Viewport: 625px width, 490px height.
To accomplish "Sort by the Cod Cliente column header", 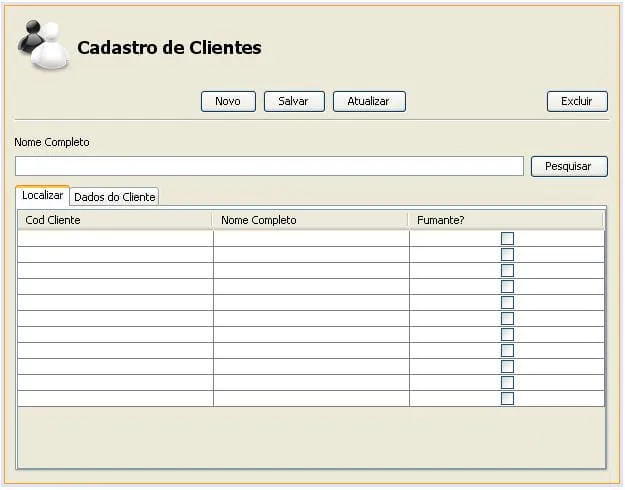I will 115,220.
